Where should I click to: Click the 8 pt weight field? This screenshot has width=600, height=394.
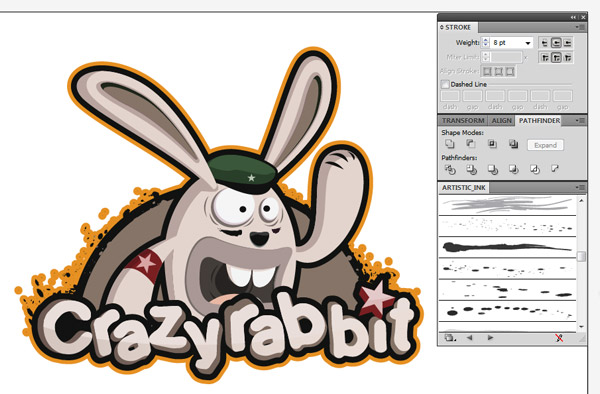(x=507, y=43)
